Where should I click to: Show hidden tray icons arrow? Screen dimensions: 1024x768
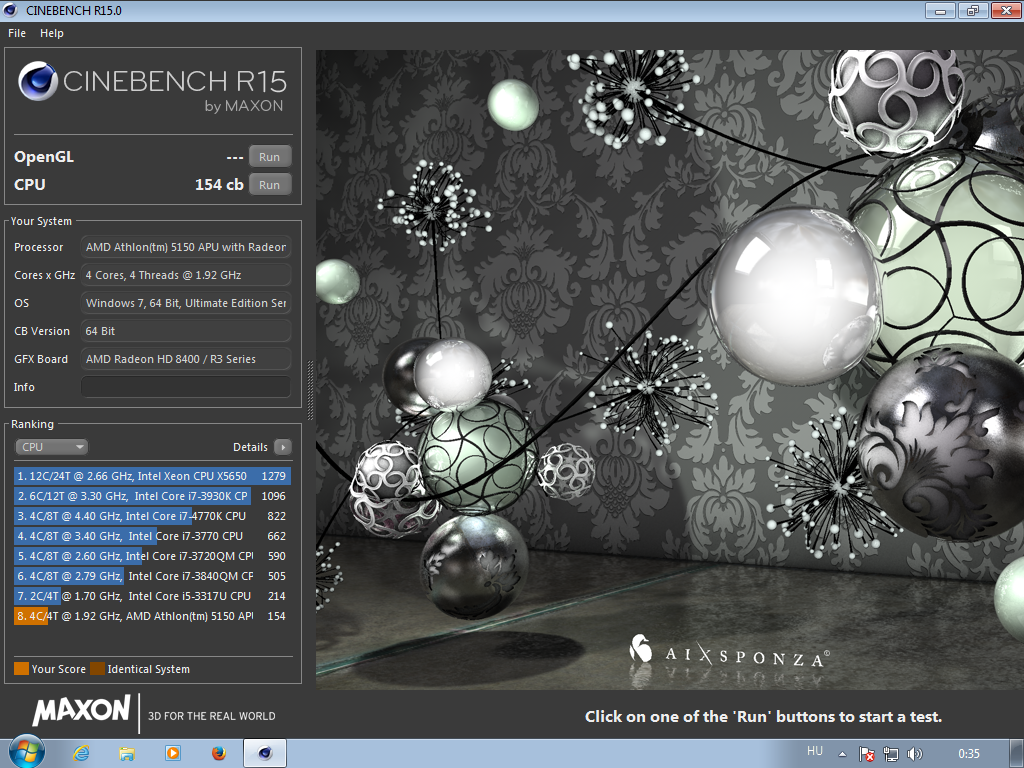(842, 754)
